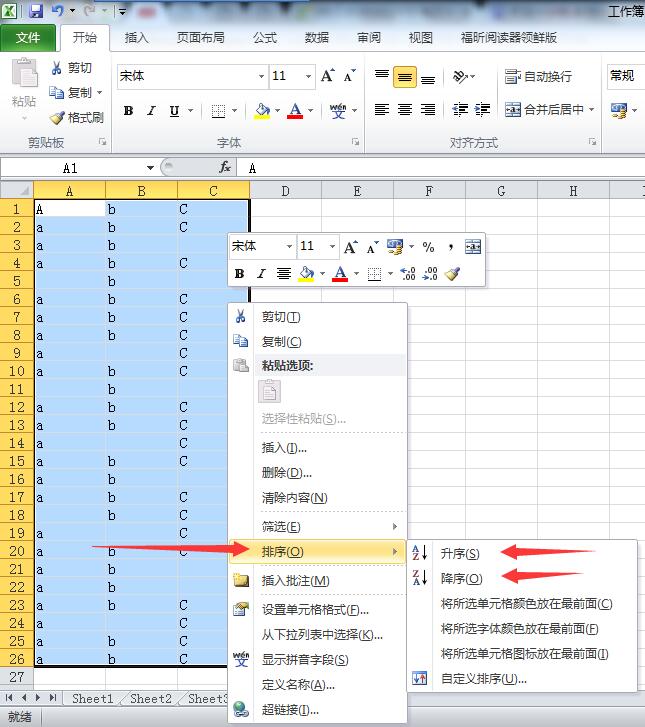The height and width of the screenshot is (727, 645).
Task: Choose 设置单元格格式(F)... in context menu
Action: click(x=318, y=610)
